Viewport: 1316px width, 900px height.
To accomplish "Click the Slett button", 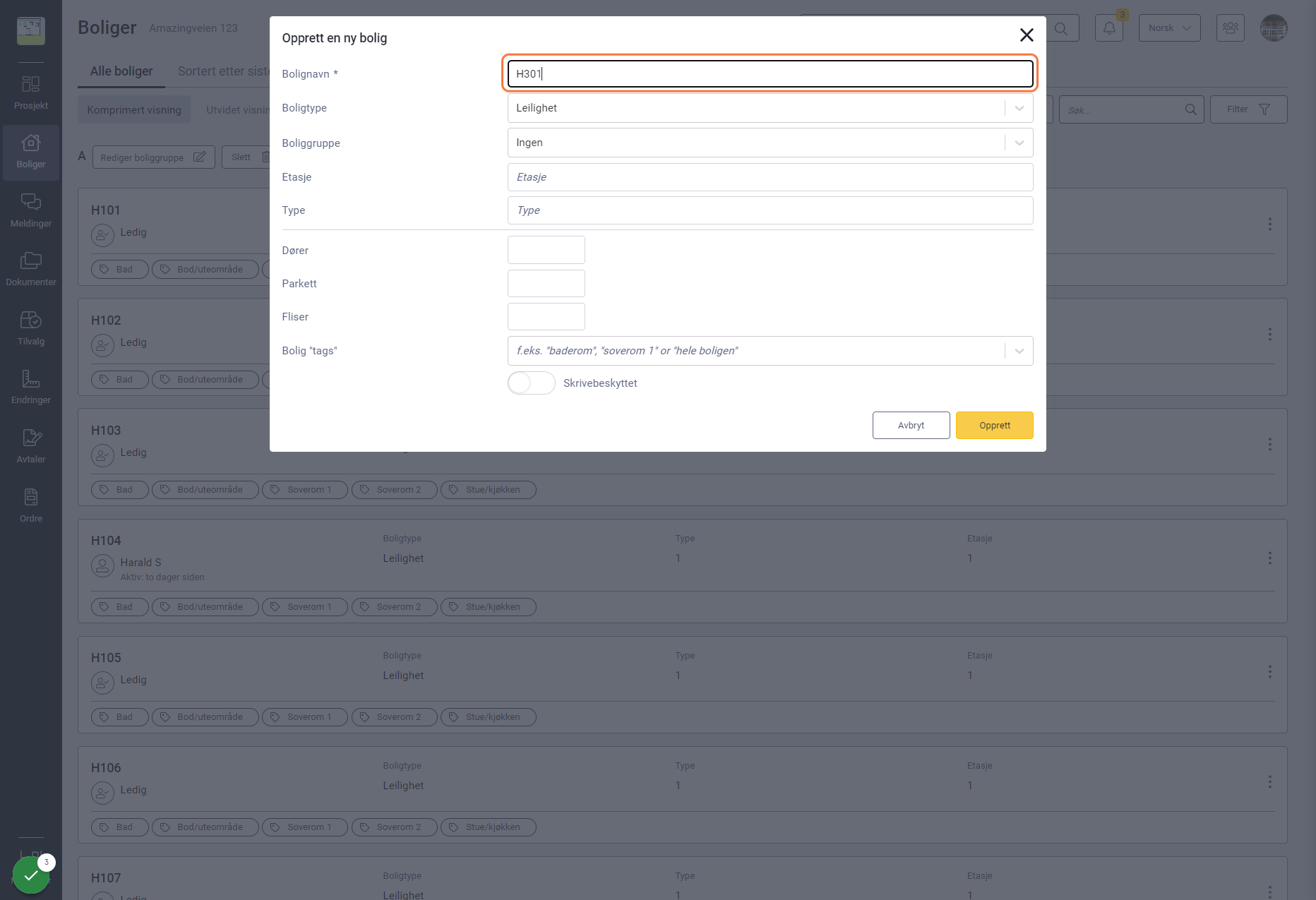I will [x=247, y=157].
